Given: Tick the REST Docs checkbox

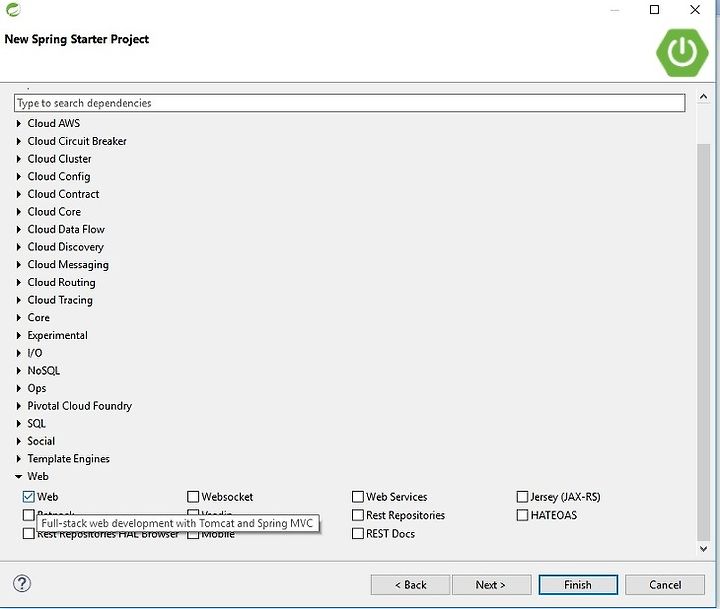Looking at the screenshot, I should [x=358, y=533].
